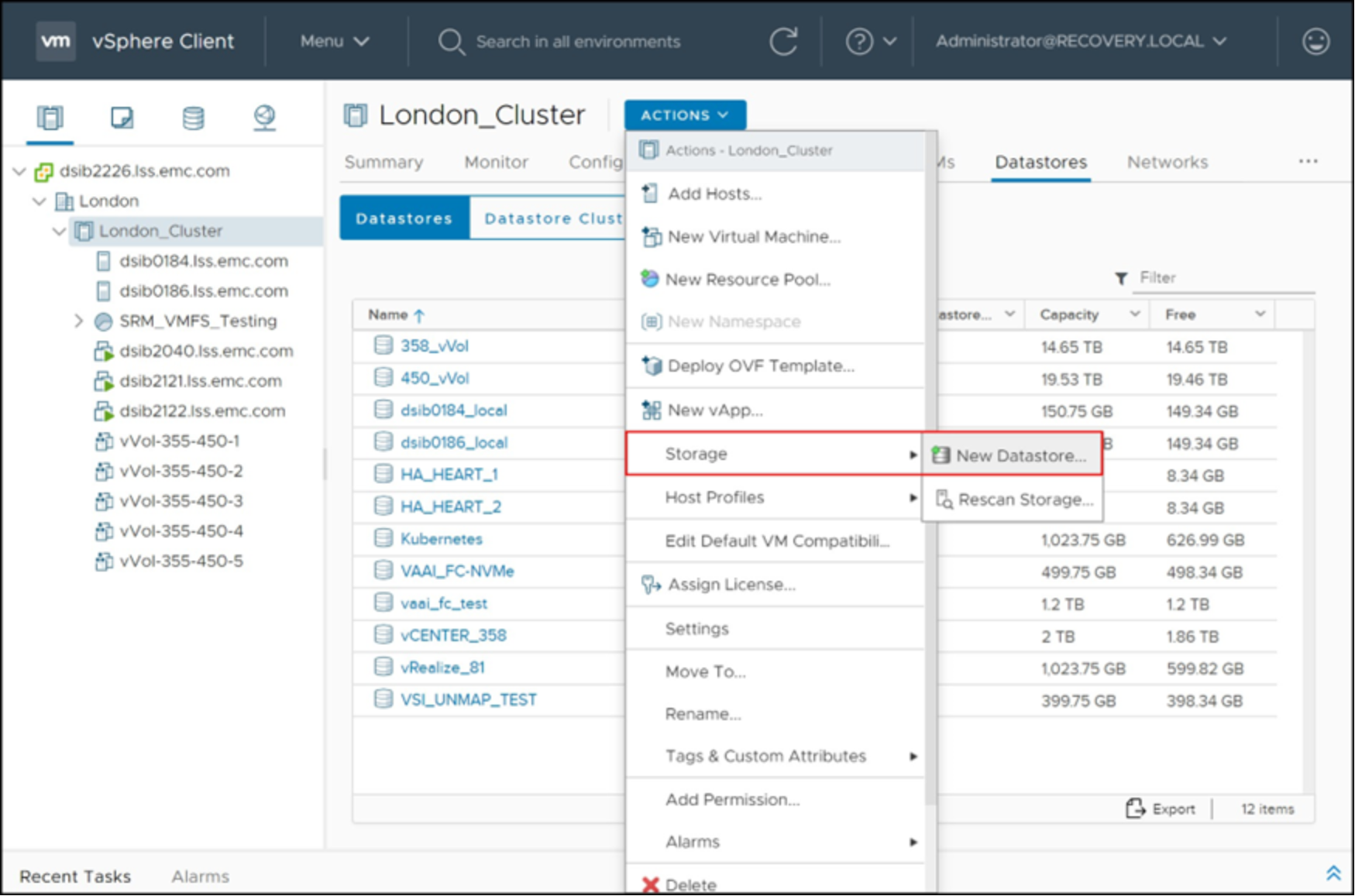Open the Networking inventory view
The image size is (1355, 896).
[264, 118]
